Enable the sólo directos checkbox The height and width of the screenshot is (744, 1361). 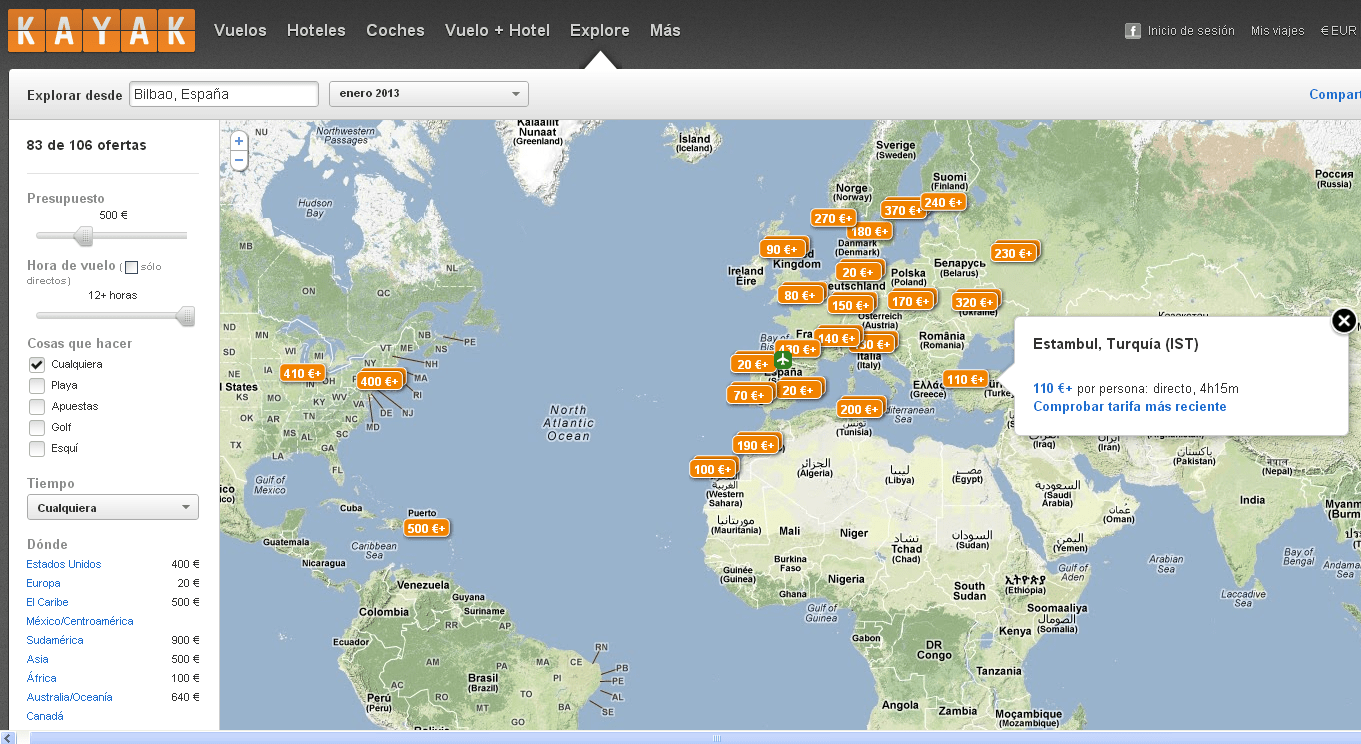[132, 267]
